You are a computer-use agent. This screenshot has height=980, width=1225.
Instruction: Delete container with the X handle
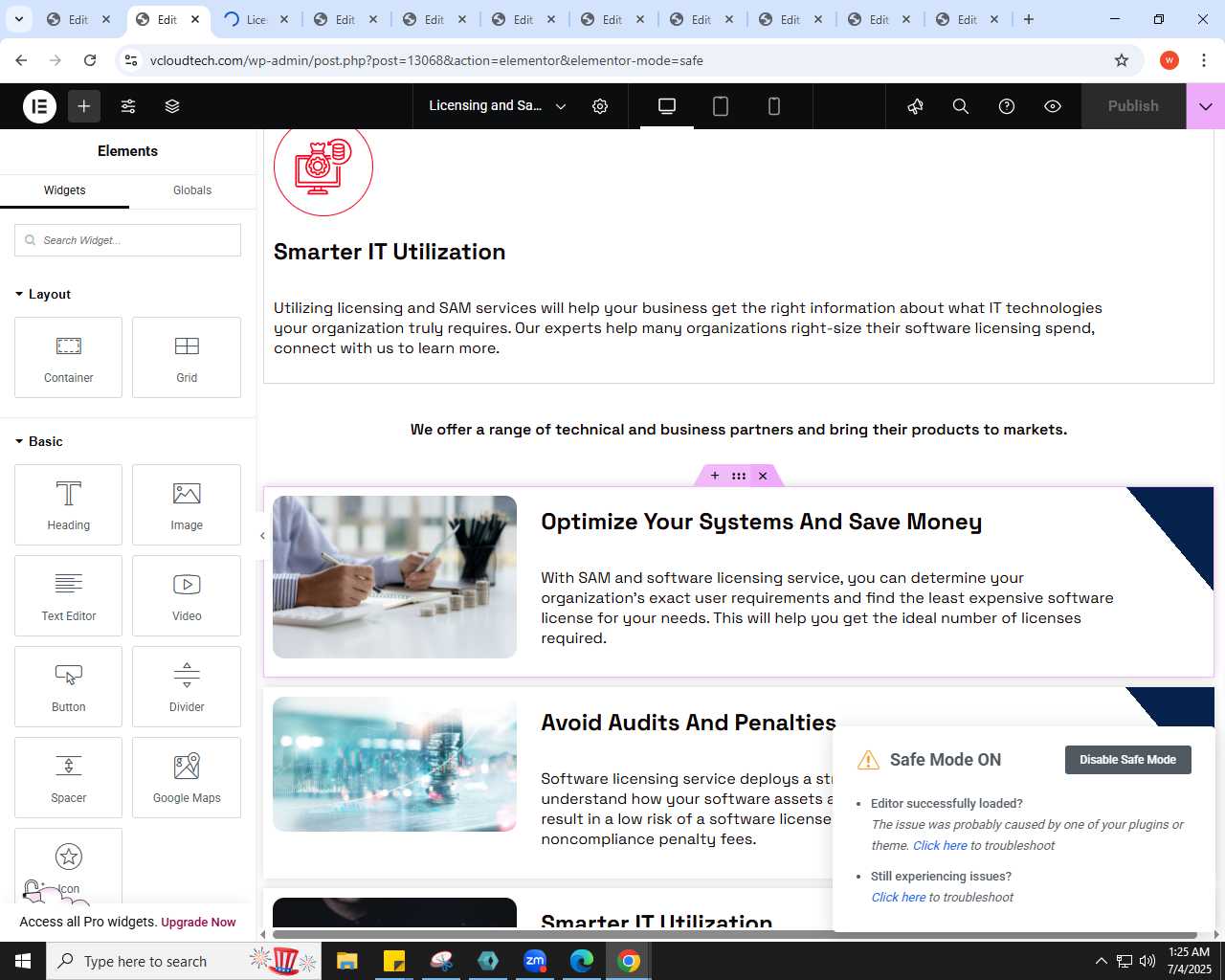pyautogui.click(x=763, y=476)
